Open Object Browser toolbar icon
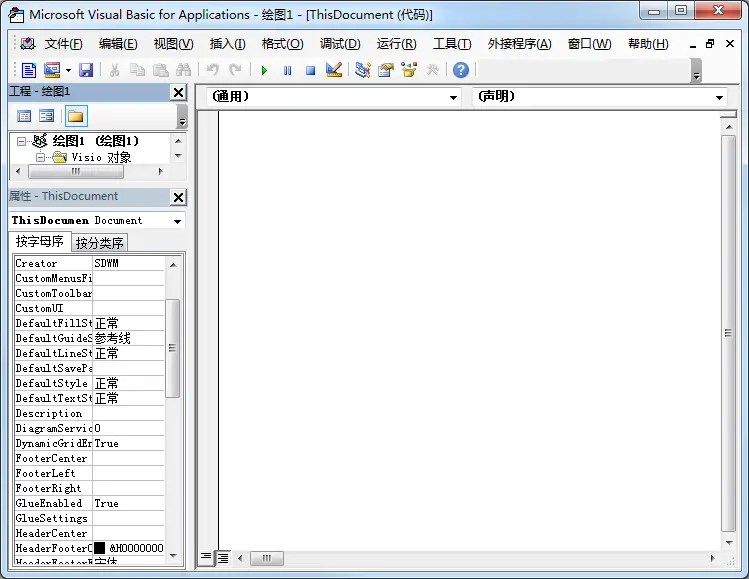The width and height of the screenshot is (749, 579). pyautogui.click(x=409, y=70)
